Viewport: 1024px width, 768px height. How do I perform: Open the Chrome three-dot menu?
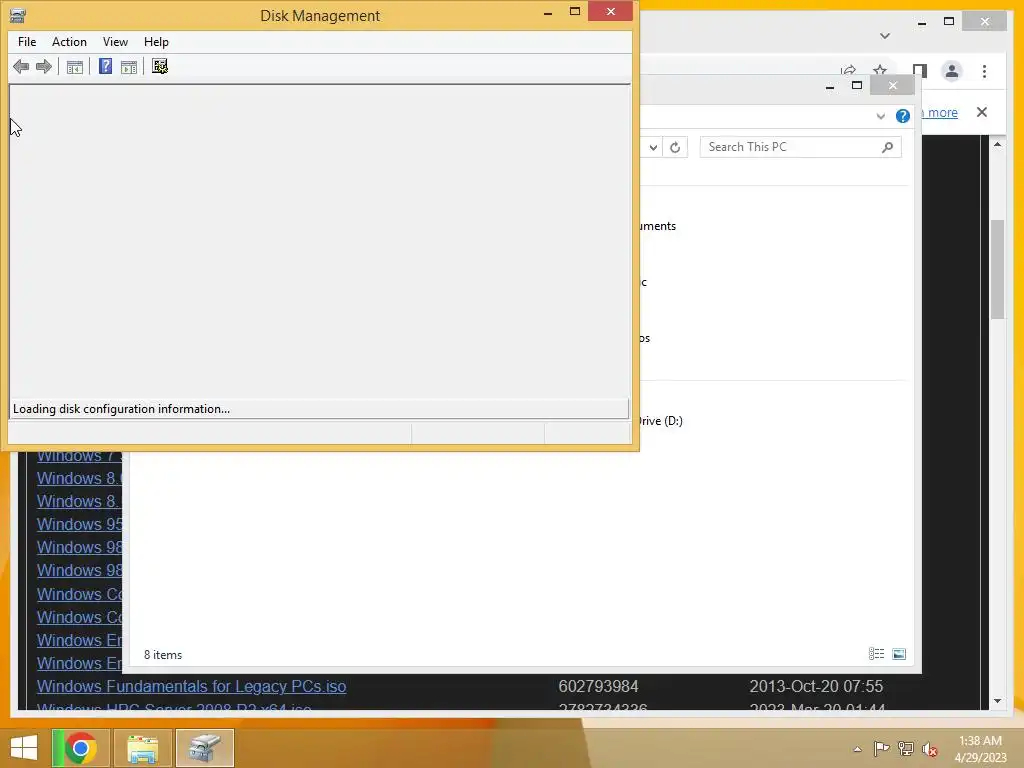tap(984, 71)
